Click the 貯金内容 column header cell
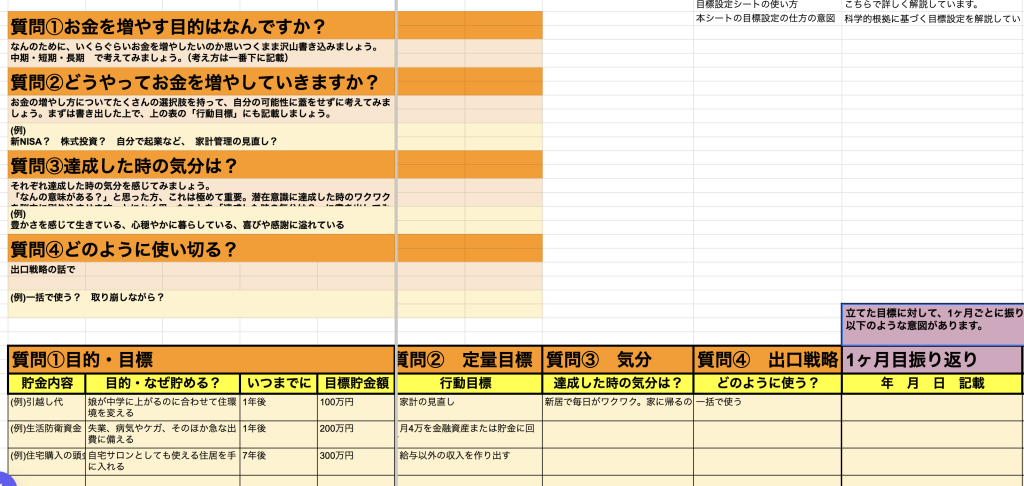The height and width of the screenshot is (486, 1024). pos(47,383)
